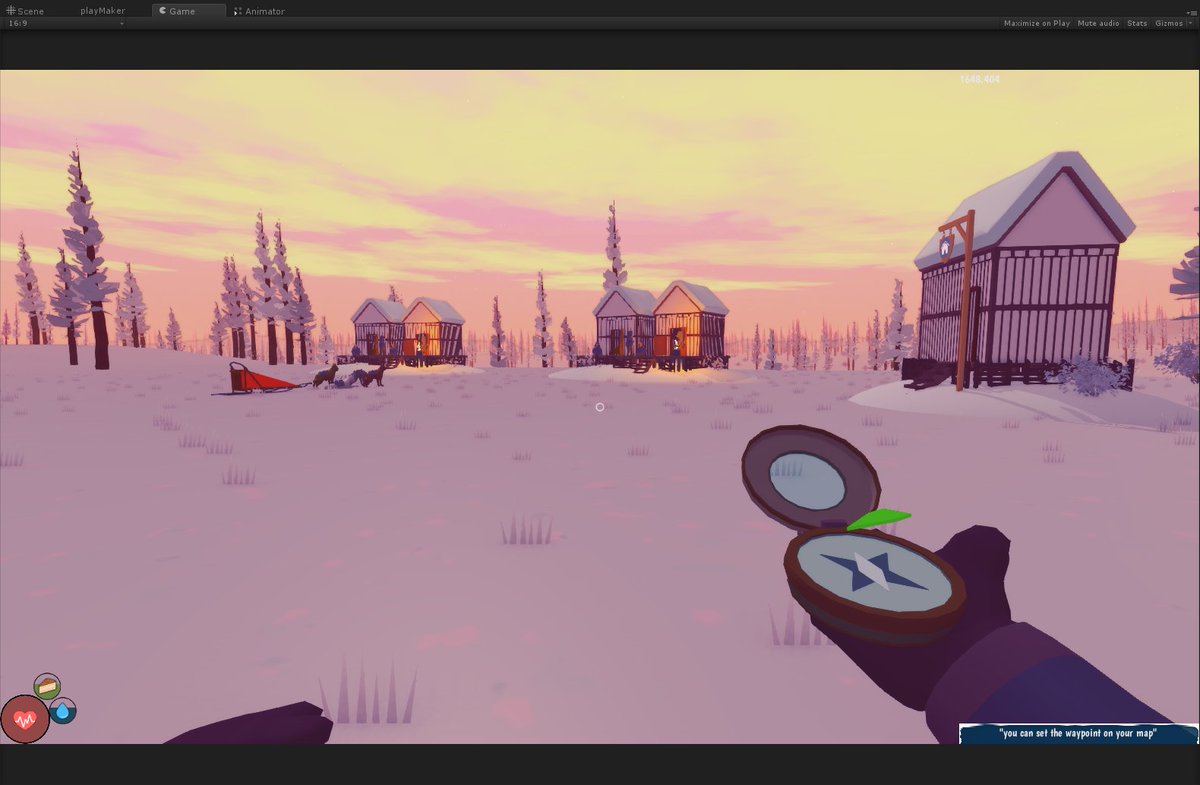Click the water drop thirst icon
This screenshot has height=785, width=1200.
[x=63, y=712]
